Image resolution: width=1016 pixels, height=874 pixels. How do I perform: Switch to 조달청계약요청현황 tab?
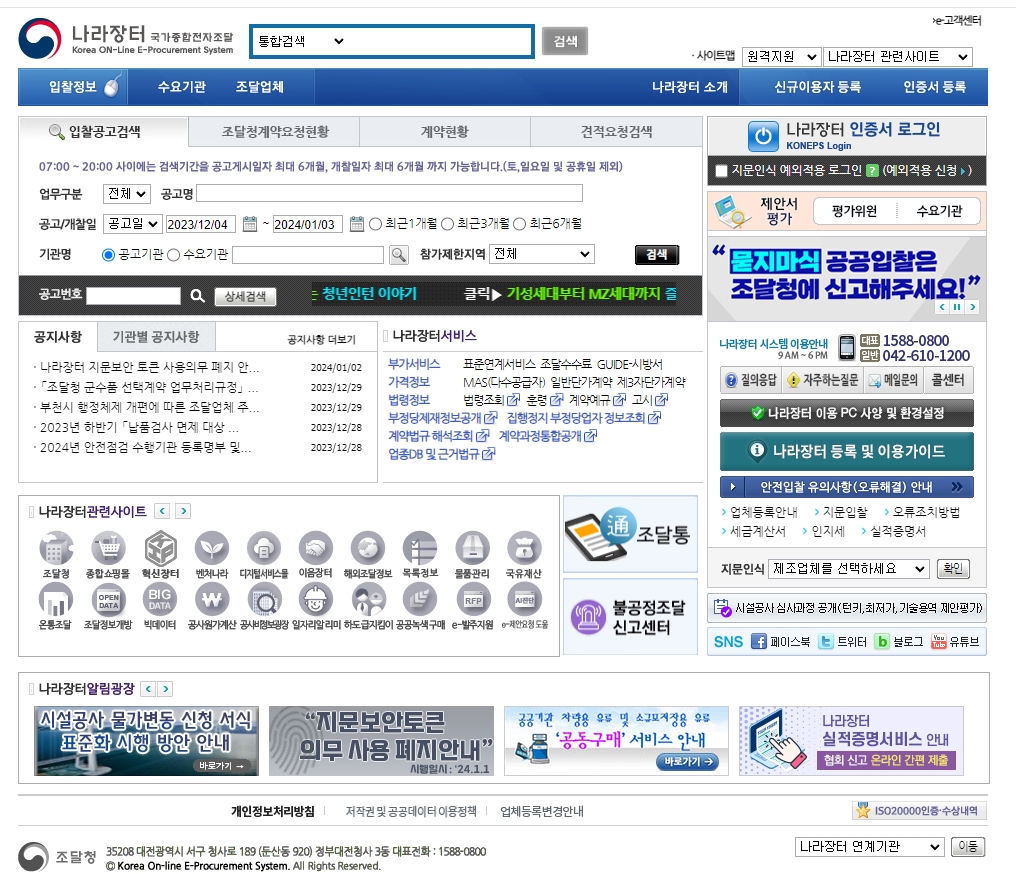275,132
